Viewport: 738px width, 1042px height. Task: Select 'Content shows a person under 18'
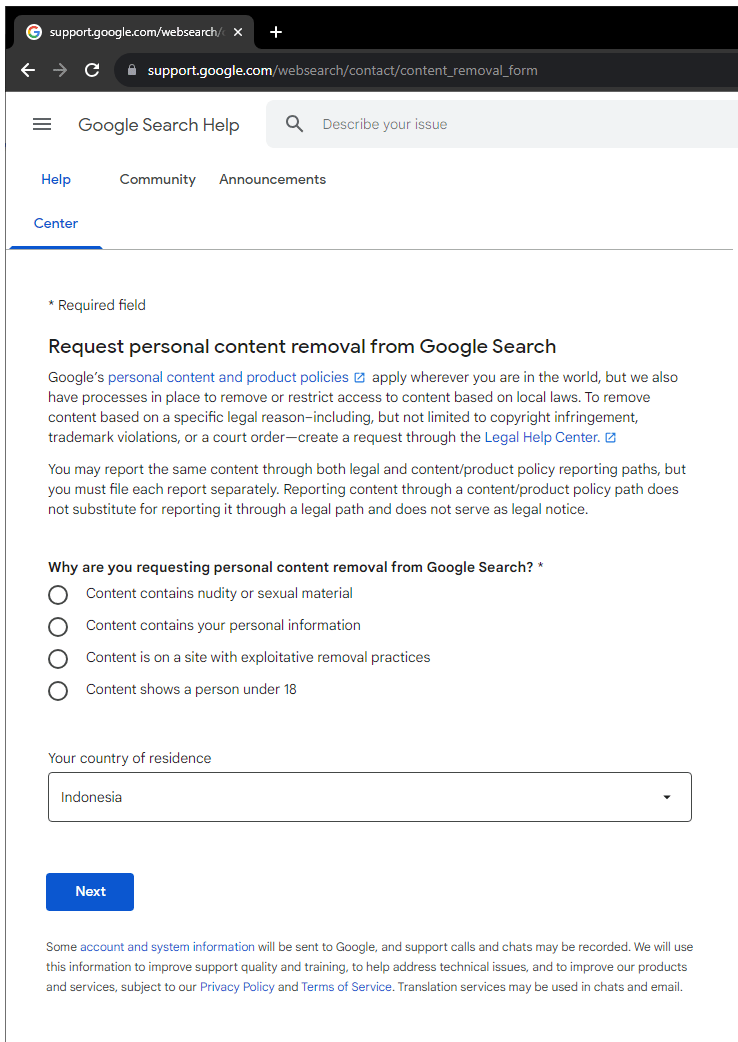pyautogui.click(x=57, y=690)
